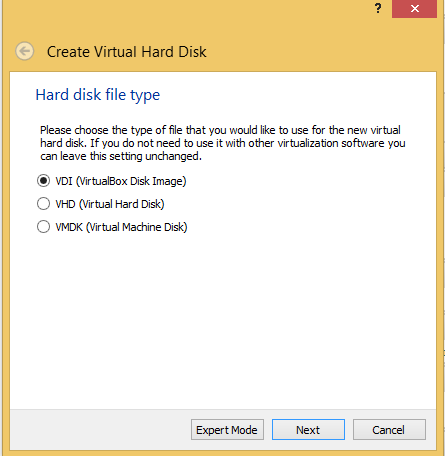Viewport: 445px width, 456px height.
Task: Click the gray button bar left of Expert Mode
Action: pos(100,430)
